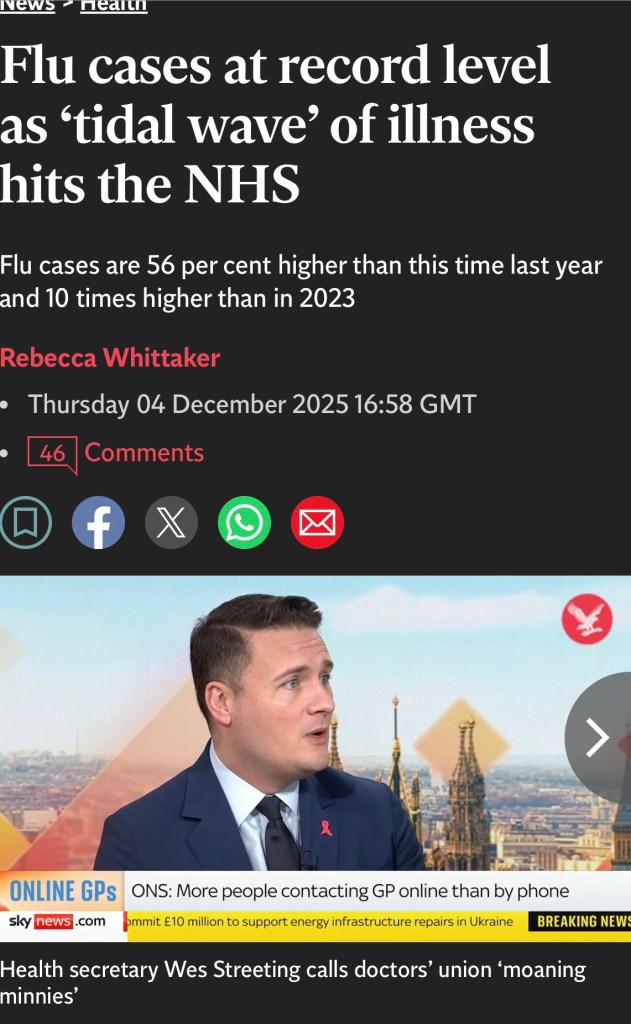The image size is (631, 1024).
Task: Go to the Health breadcrumb
Action: click(114, 5)
